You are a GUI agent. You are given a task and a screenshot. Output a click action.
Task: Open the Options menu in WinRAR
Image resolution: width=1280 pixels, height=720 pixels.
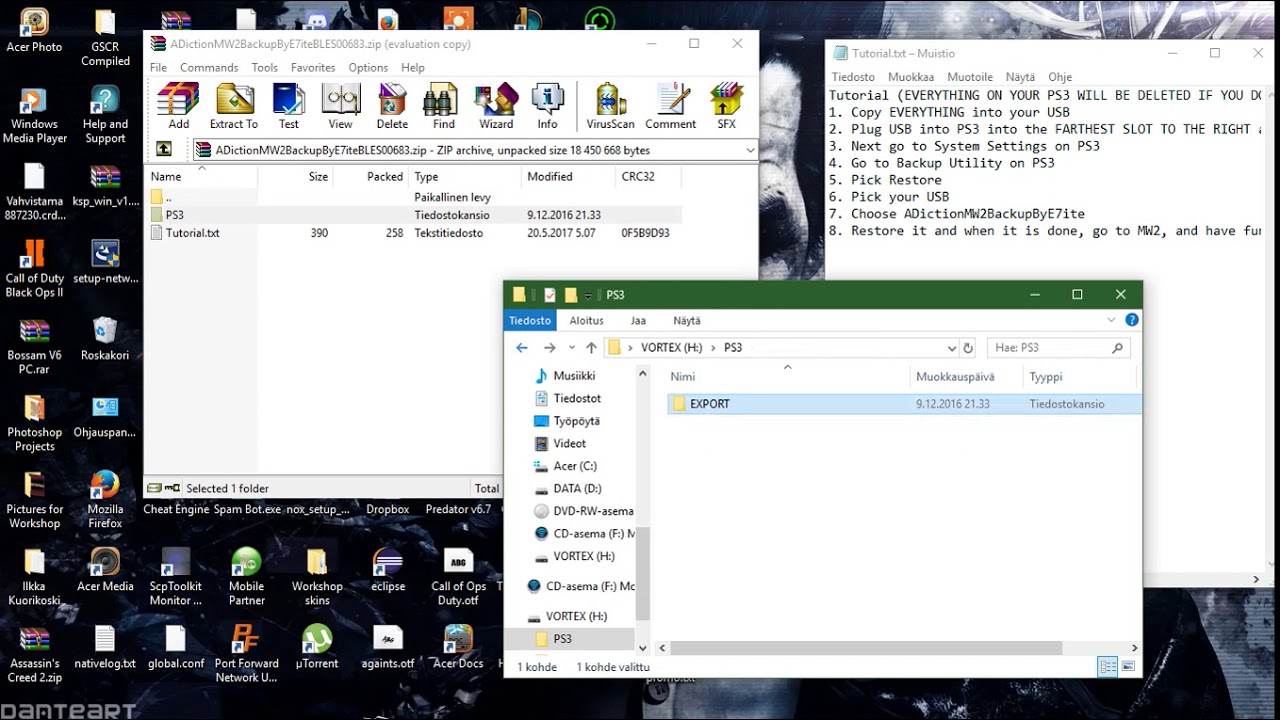[x=368, y=67]
